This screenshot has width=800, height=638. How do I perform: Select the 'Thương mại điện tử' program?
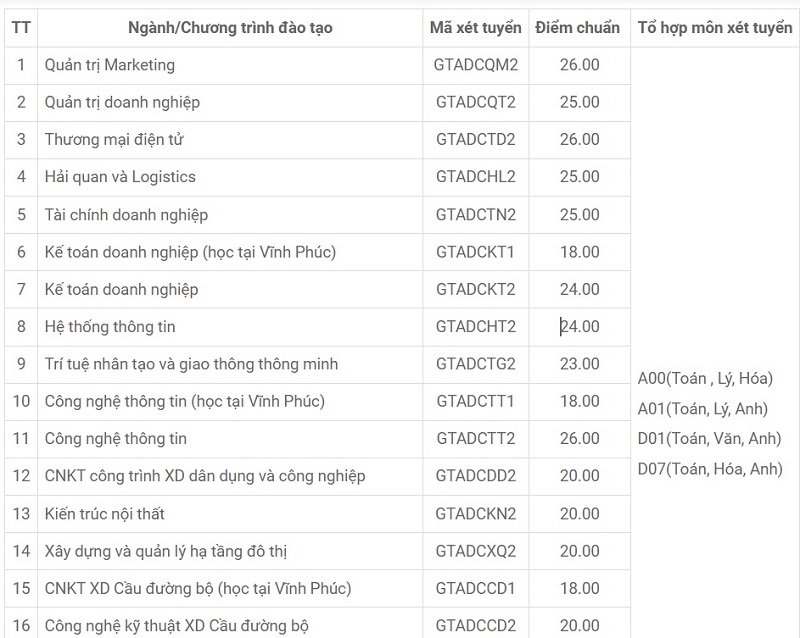click(x=114, y=140)
